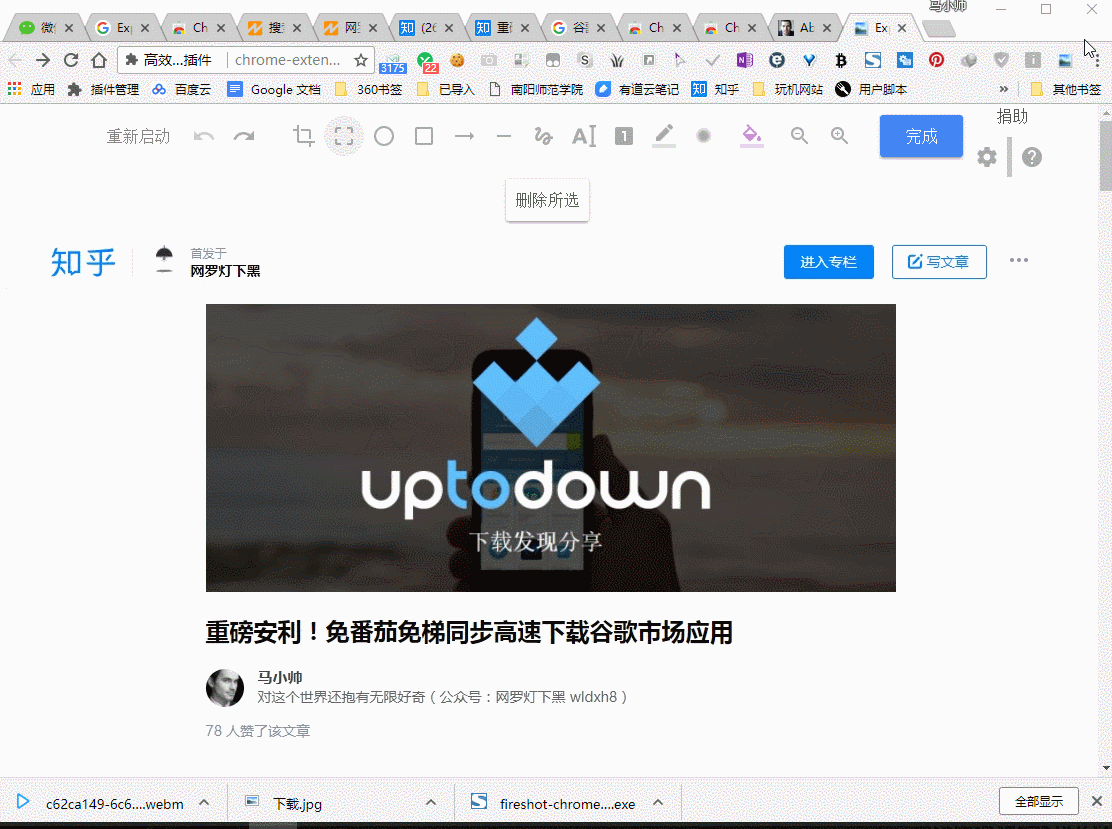Click the extension icon with 3175 badge
This screenshot has height=829, width=1112.
click(392, 62)
